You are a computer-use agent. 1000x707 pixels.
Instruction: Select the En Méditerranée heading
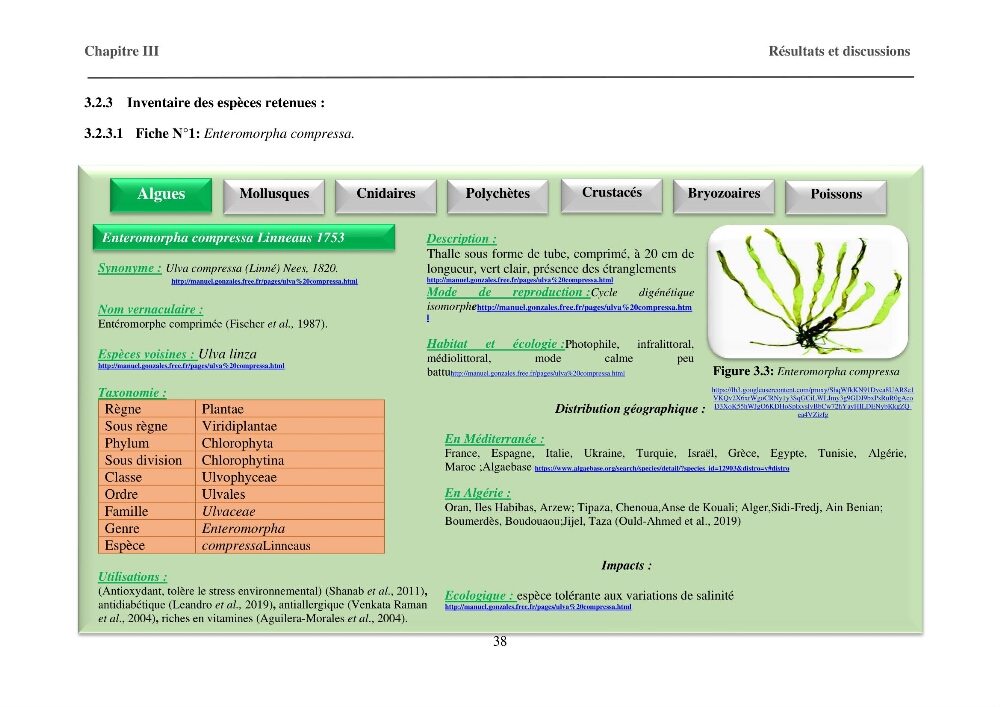494,439
